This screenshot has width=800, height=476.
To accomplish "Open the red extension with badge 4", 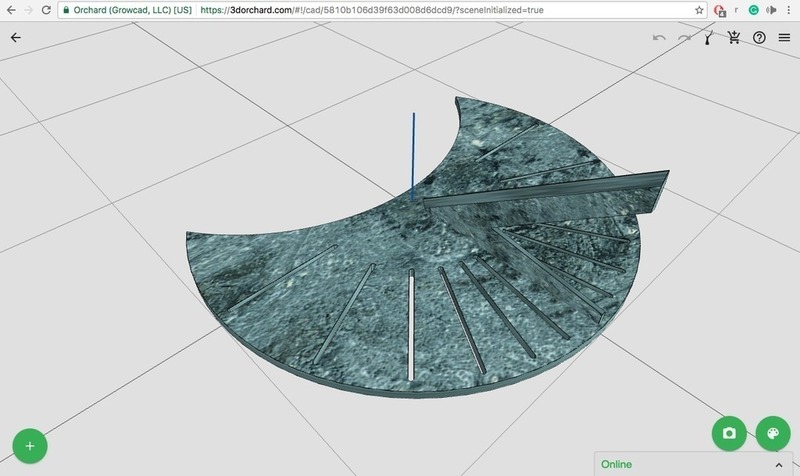I will (x=719, y=10).
